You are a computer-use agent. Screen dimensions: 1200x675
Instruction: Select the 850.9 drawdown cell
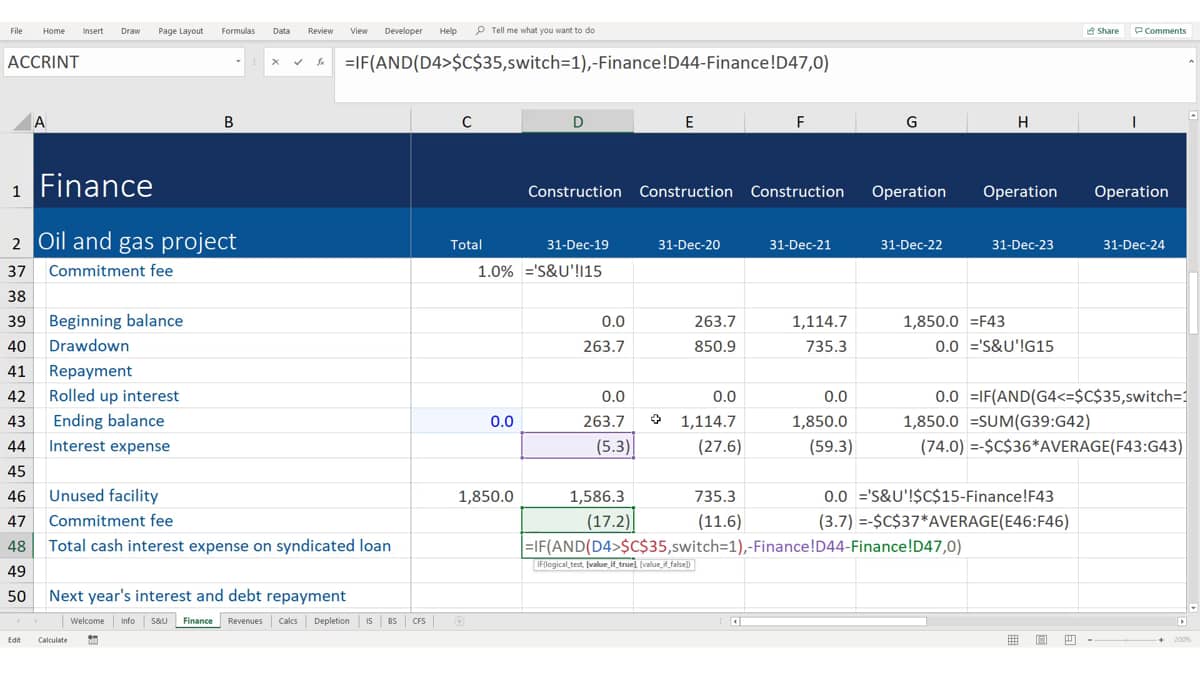click(x=689, y=346)
